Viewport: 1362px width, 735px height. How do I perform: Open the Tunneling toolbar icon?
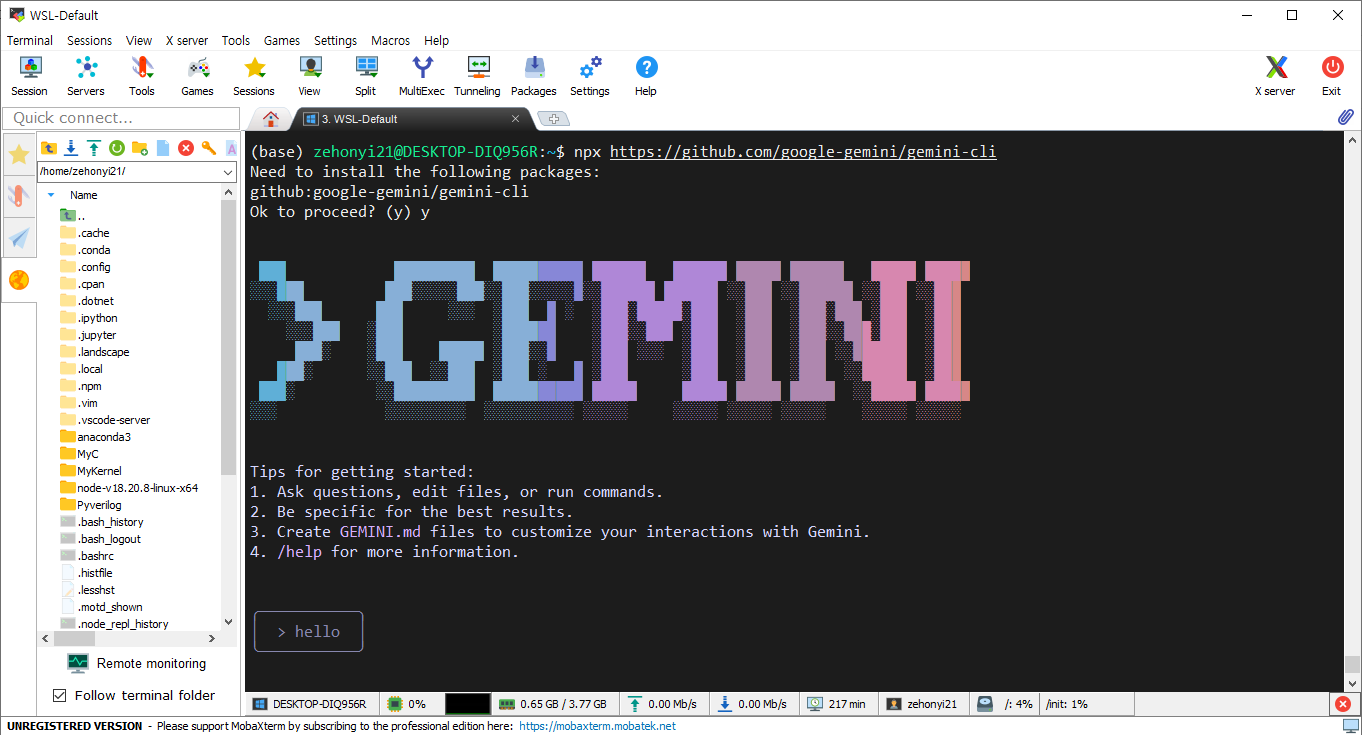point(478,76)
